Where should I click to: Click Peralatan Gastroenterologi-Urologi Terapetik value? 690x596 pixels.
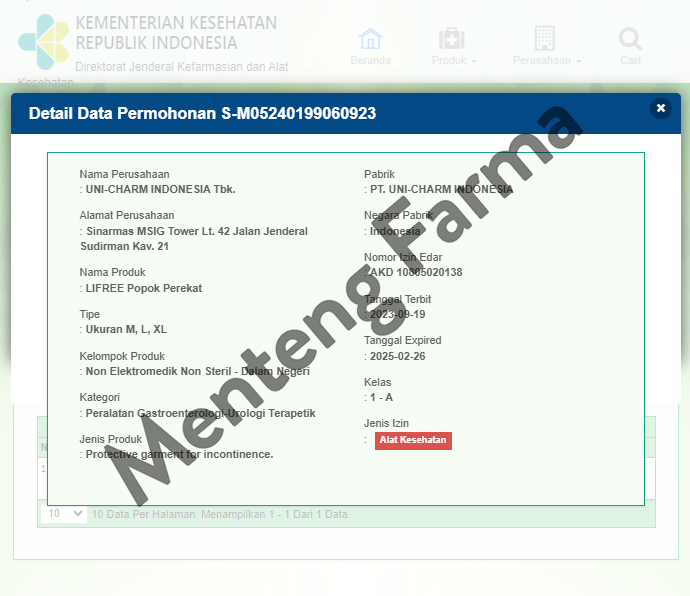click(201, 413)
